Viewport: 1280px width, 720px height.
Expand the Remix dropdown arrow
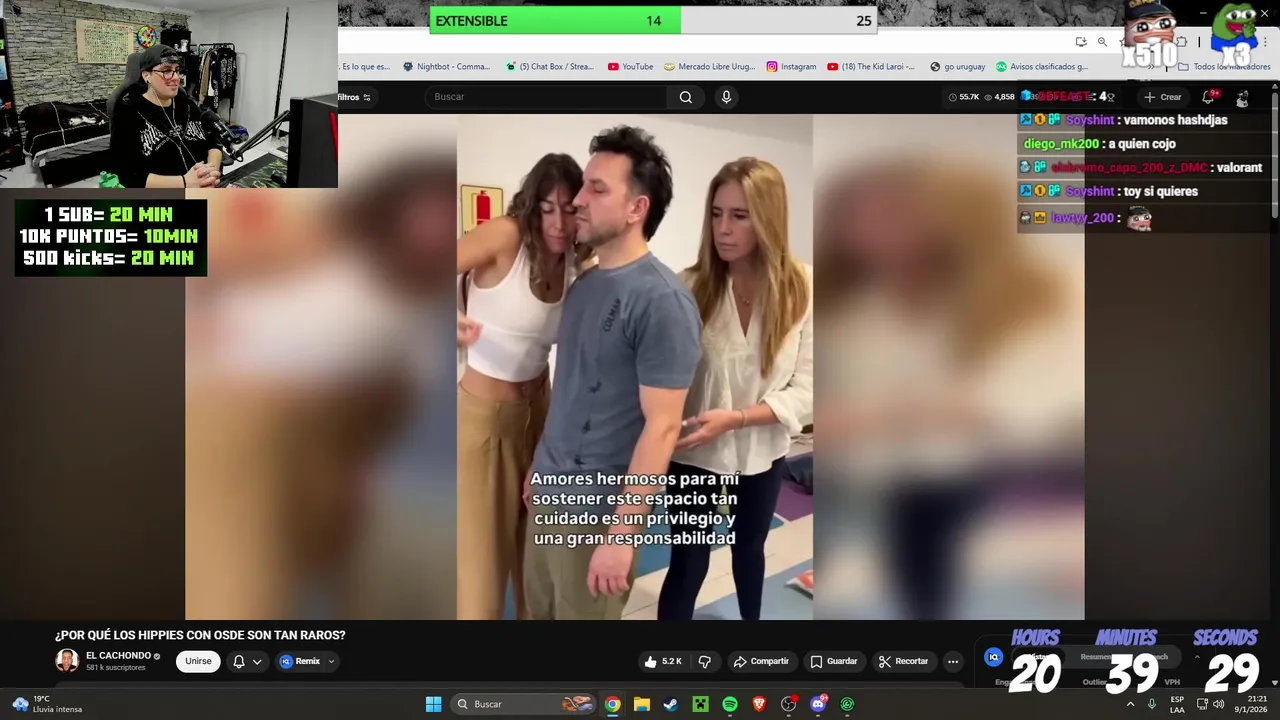(x=331, y=661)
